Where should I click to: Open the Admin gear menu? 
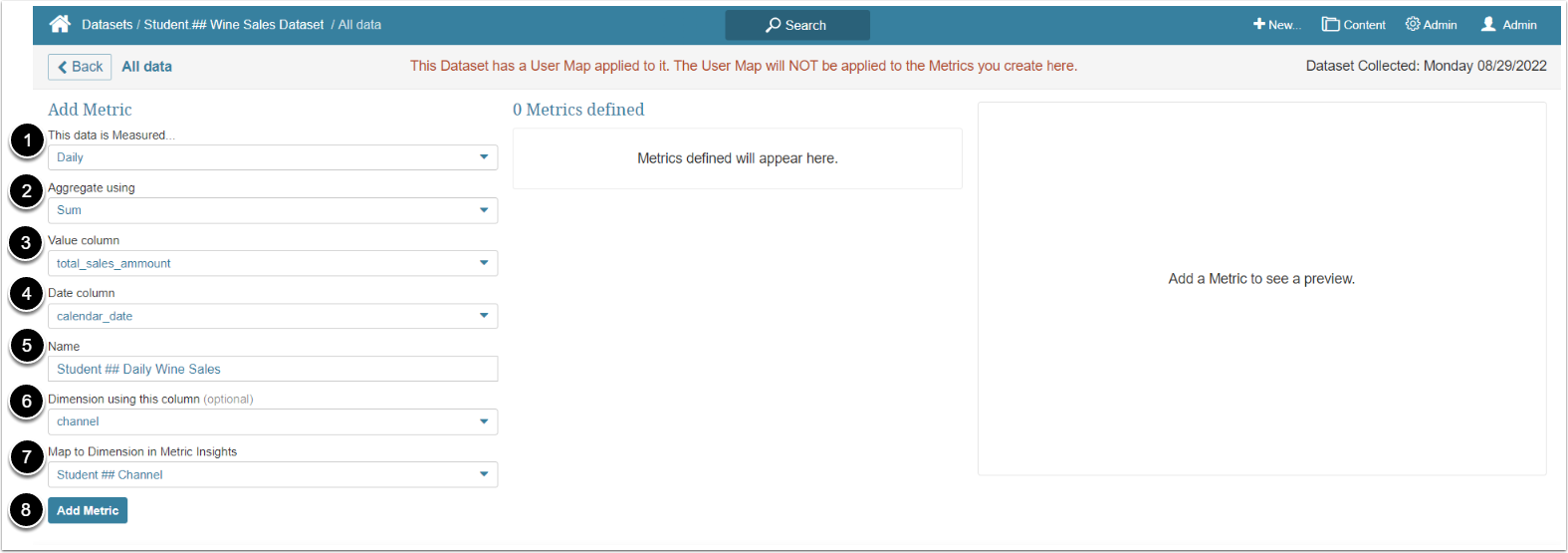point(1432,25)
